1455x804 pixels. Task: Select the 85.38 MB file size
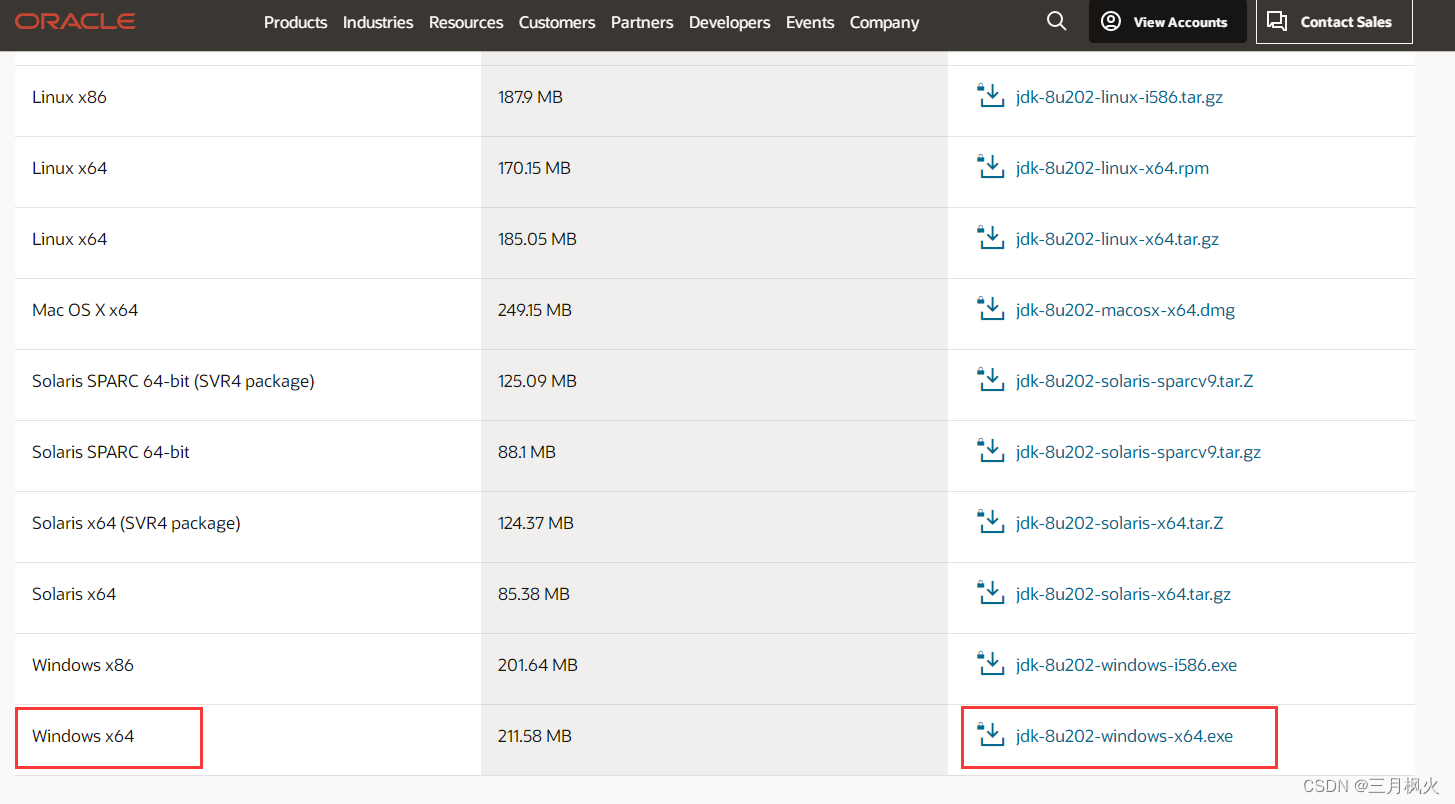click(534, 594)
